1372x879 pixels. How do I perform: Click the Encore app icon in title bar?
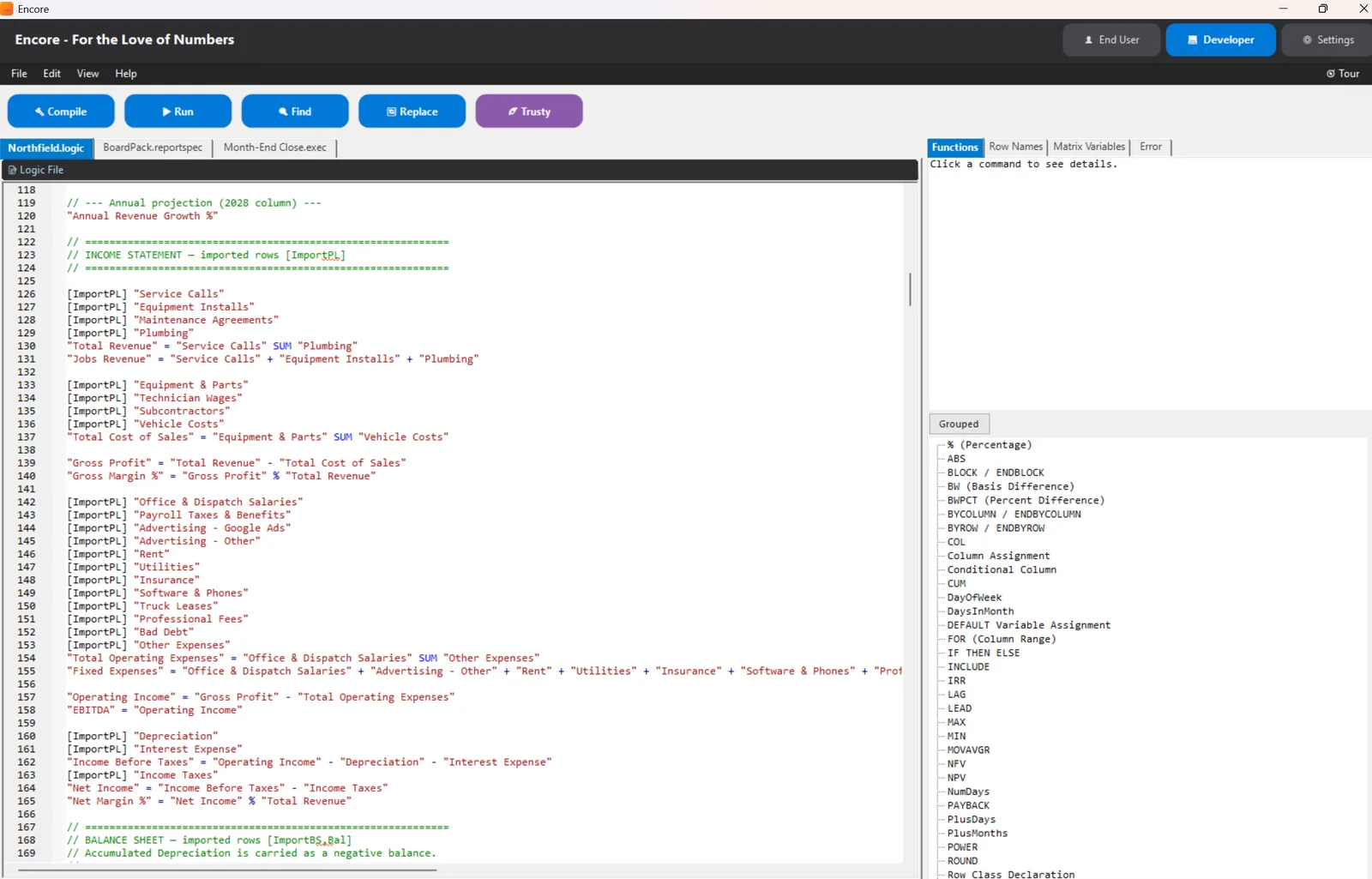(7, 9)
